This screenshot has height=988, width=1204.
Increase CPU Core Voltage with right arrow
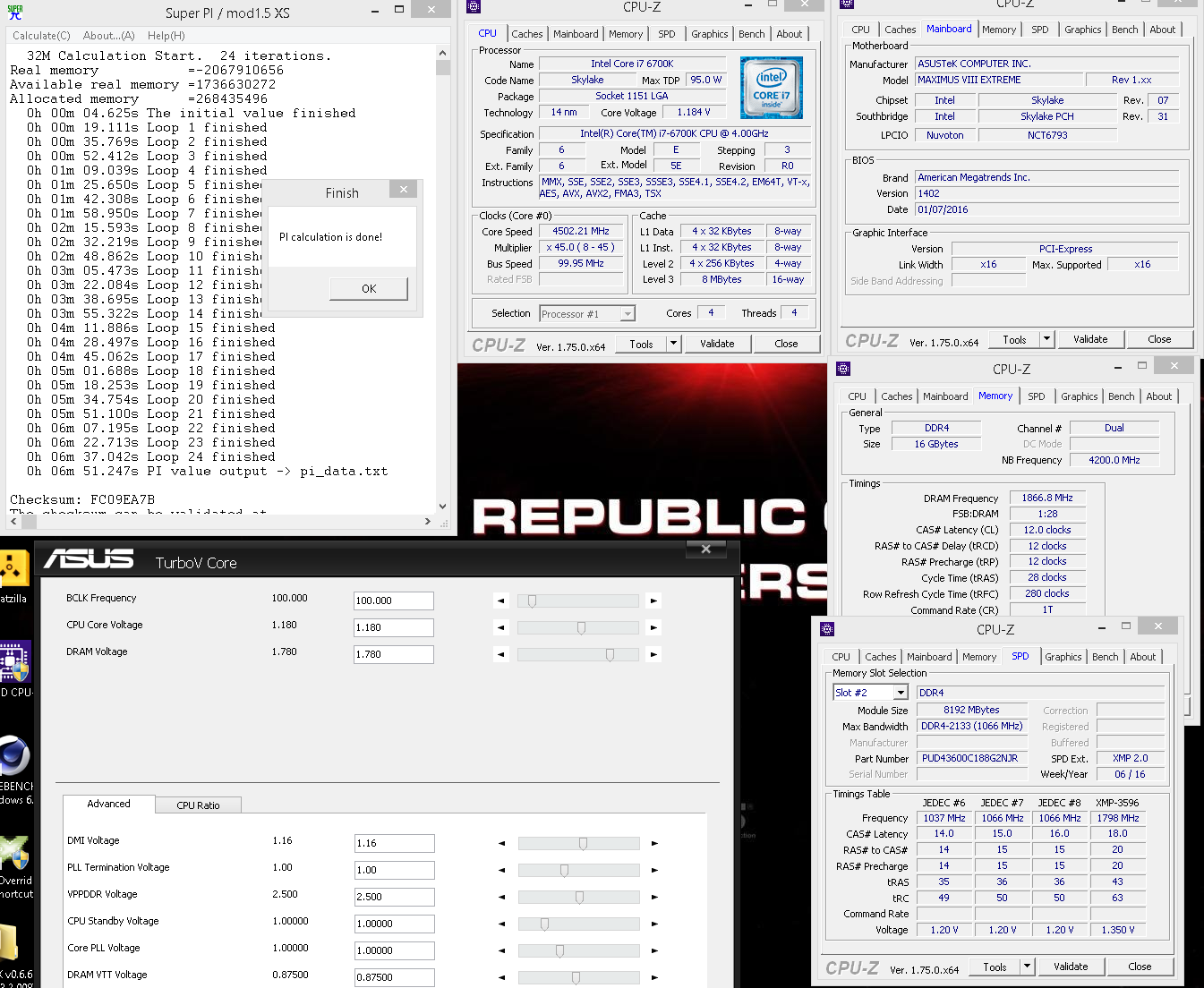pos(653,628)
